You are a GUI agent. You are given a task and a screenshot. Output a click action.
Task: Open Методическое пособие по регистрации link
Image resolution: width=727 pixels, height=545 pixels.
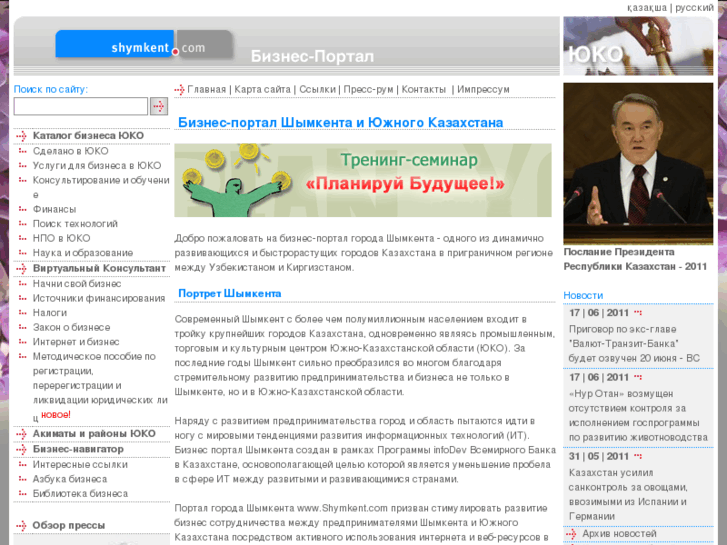click(100, 386)
